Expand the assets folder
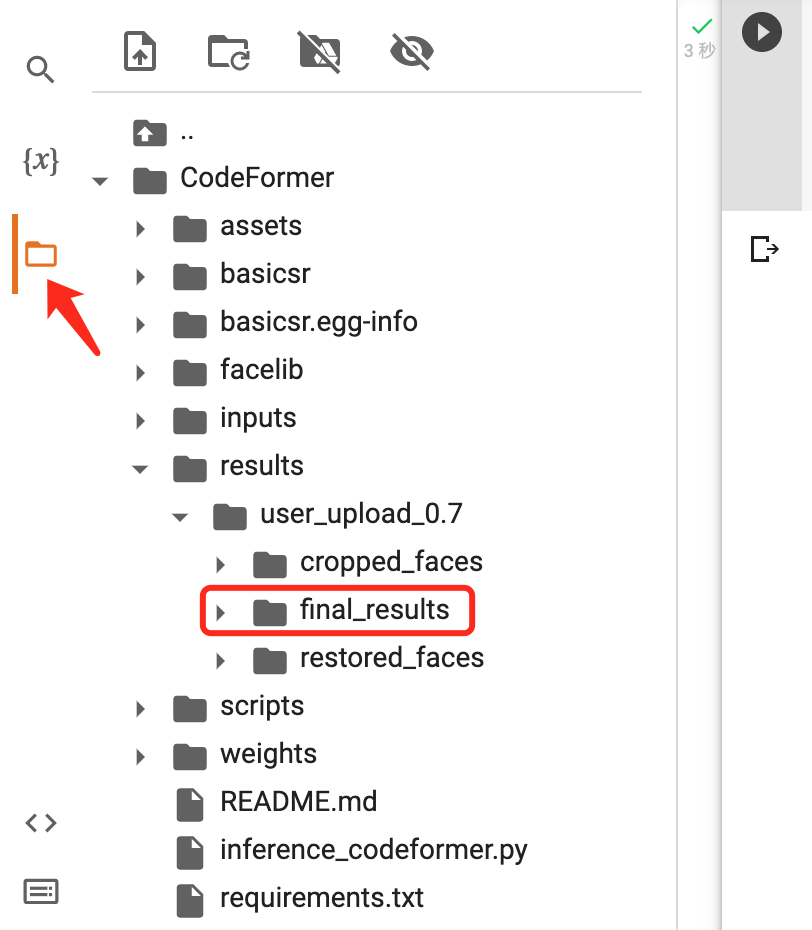This screenshot has height=930, width=812. (140, 228)
